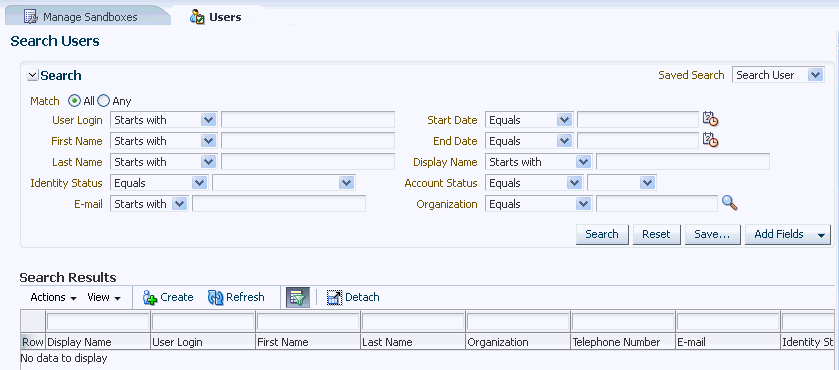839x370 pixels.
Task: Click the Telephone Number column header
Action: coord(622,342)
